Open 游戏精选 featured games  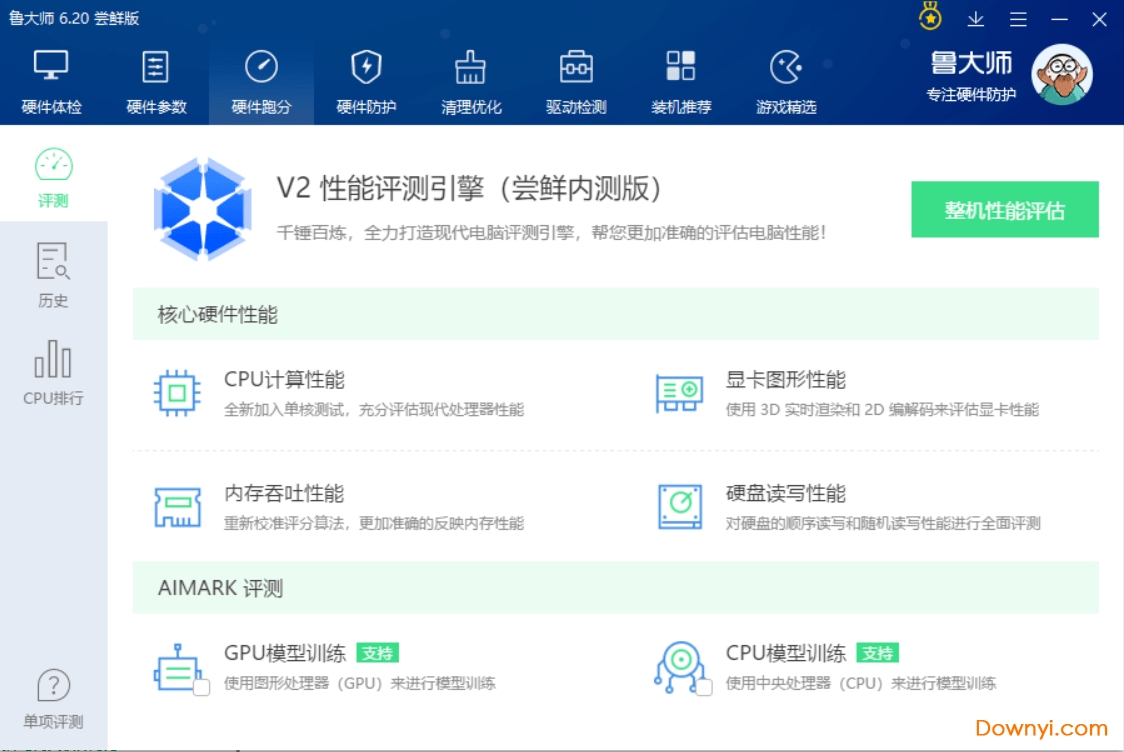pos(787,80)
